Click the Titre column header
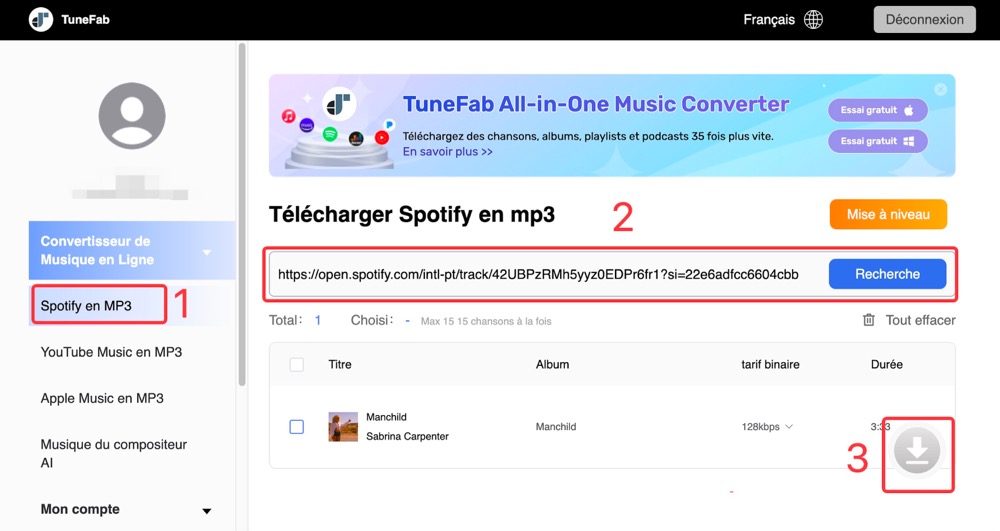 click(340, 365)
